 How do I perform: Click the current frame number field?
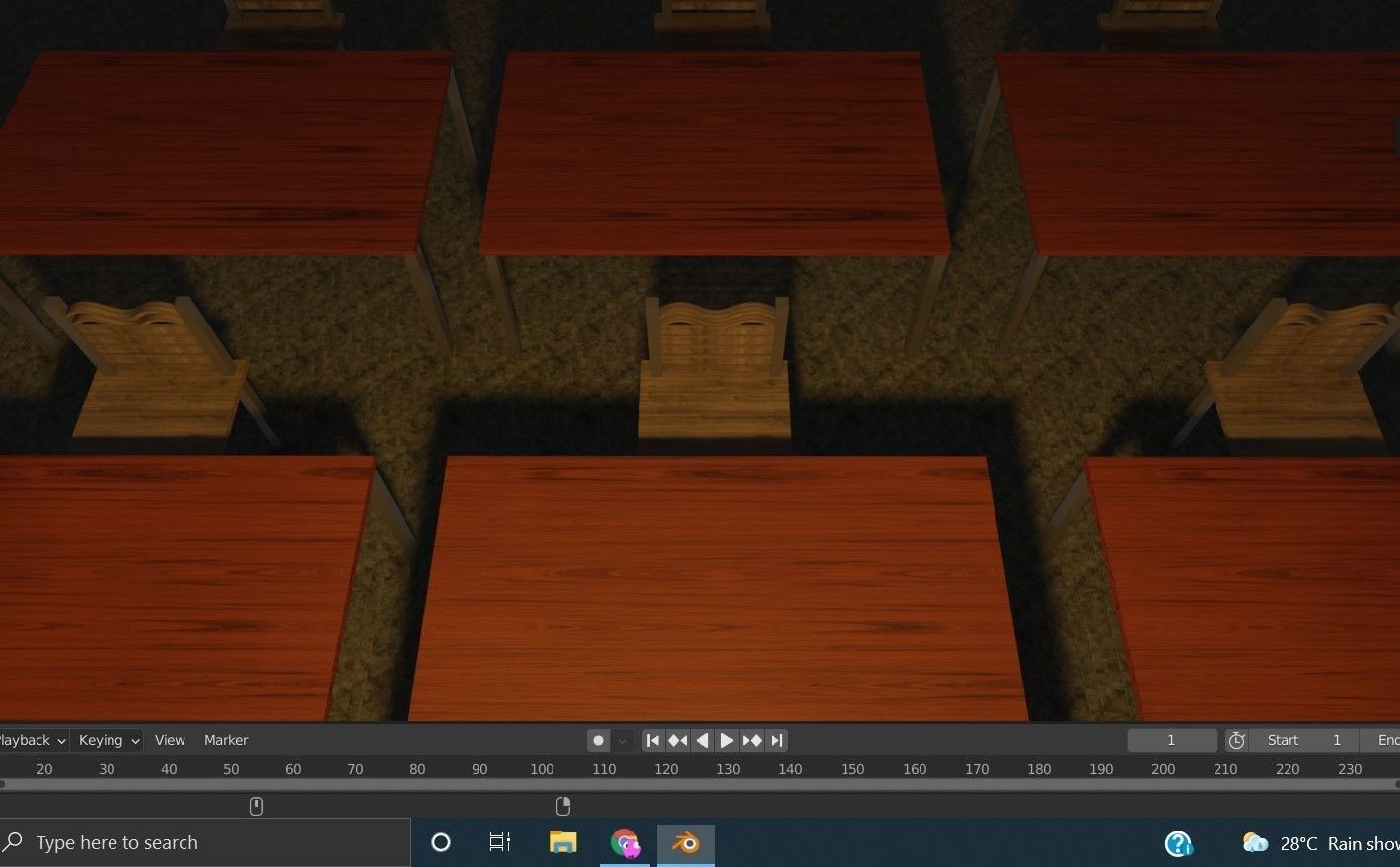(x=1172, y=740)
